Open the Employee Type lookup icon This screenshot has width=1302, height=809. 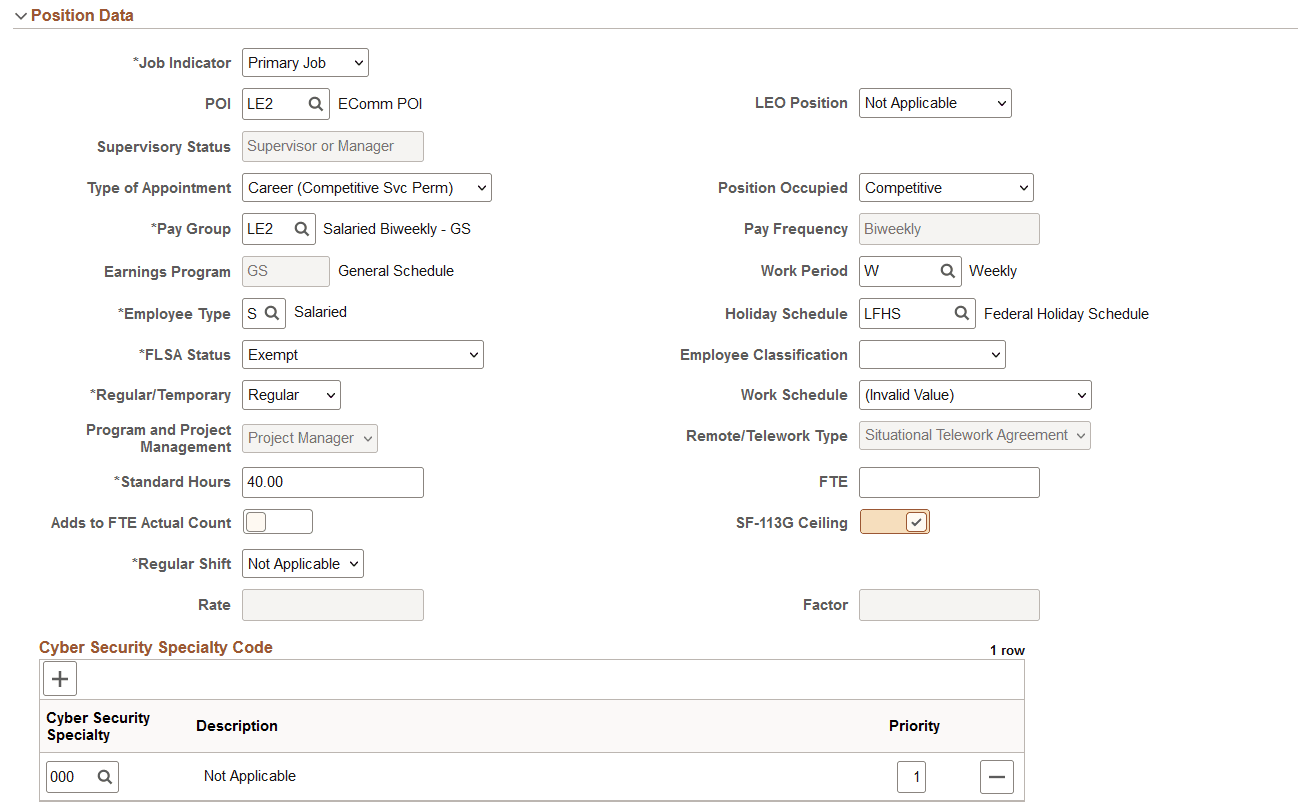click(272, 313)
